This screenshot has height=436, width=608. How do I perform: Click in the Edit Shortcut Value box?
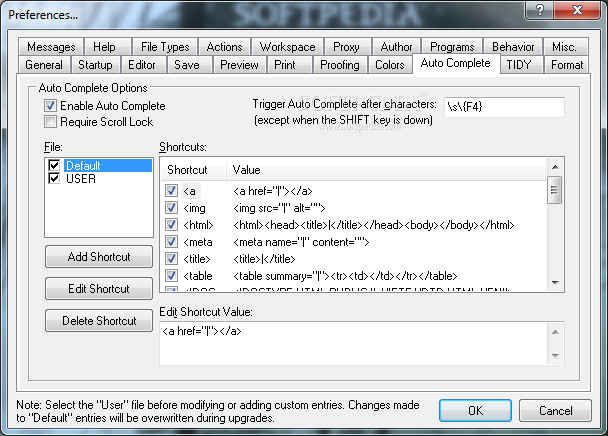click(x=353, y=343)
